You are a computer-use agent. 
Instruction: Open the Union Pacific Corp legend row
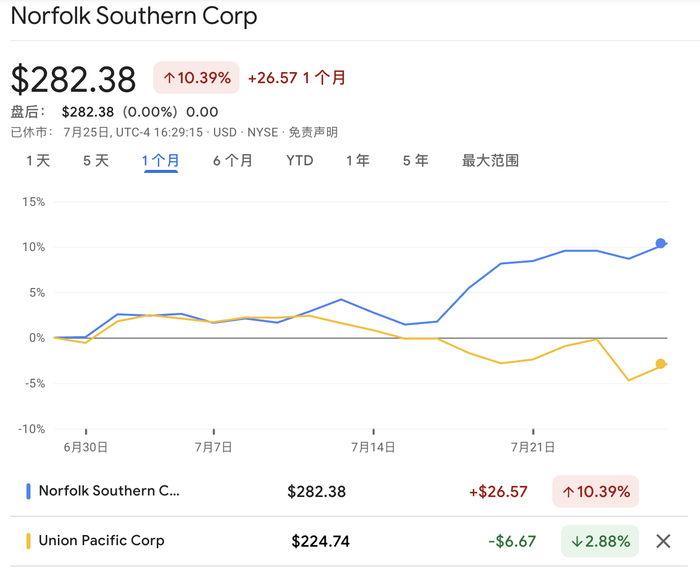pyautogui.click(x=101, y=541)
